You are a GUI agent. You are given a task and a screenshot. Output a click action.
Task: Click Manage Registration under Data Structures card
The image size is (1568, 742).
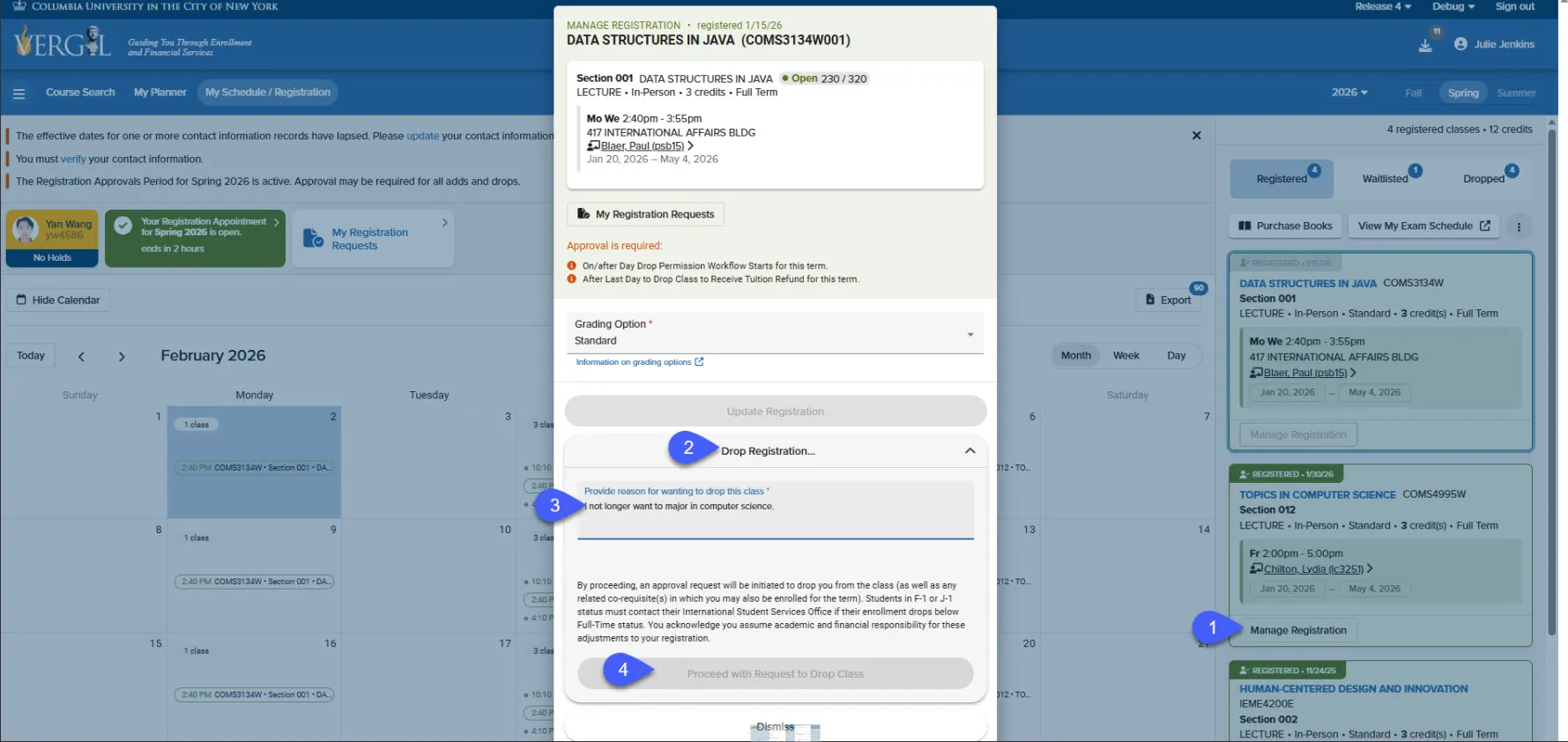1298,435
